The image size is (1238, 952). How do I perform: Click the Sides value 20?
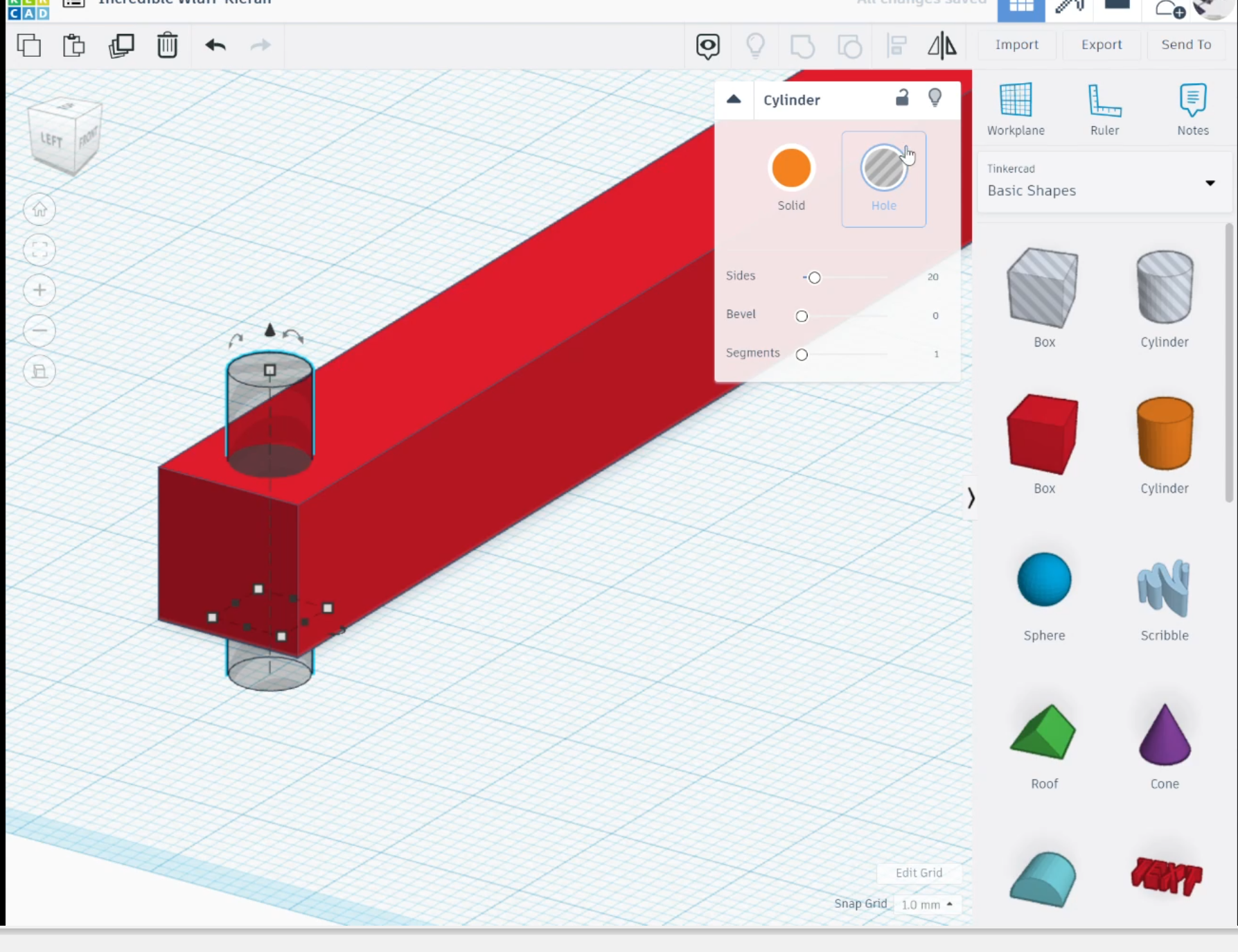pos(933,277)
